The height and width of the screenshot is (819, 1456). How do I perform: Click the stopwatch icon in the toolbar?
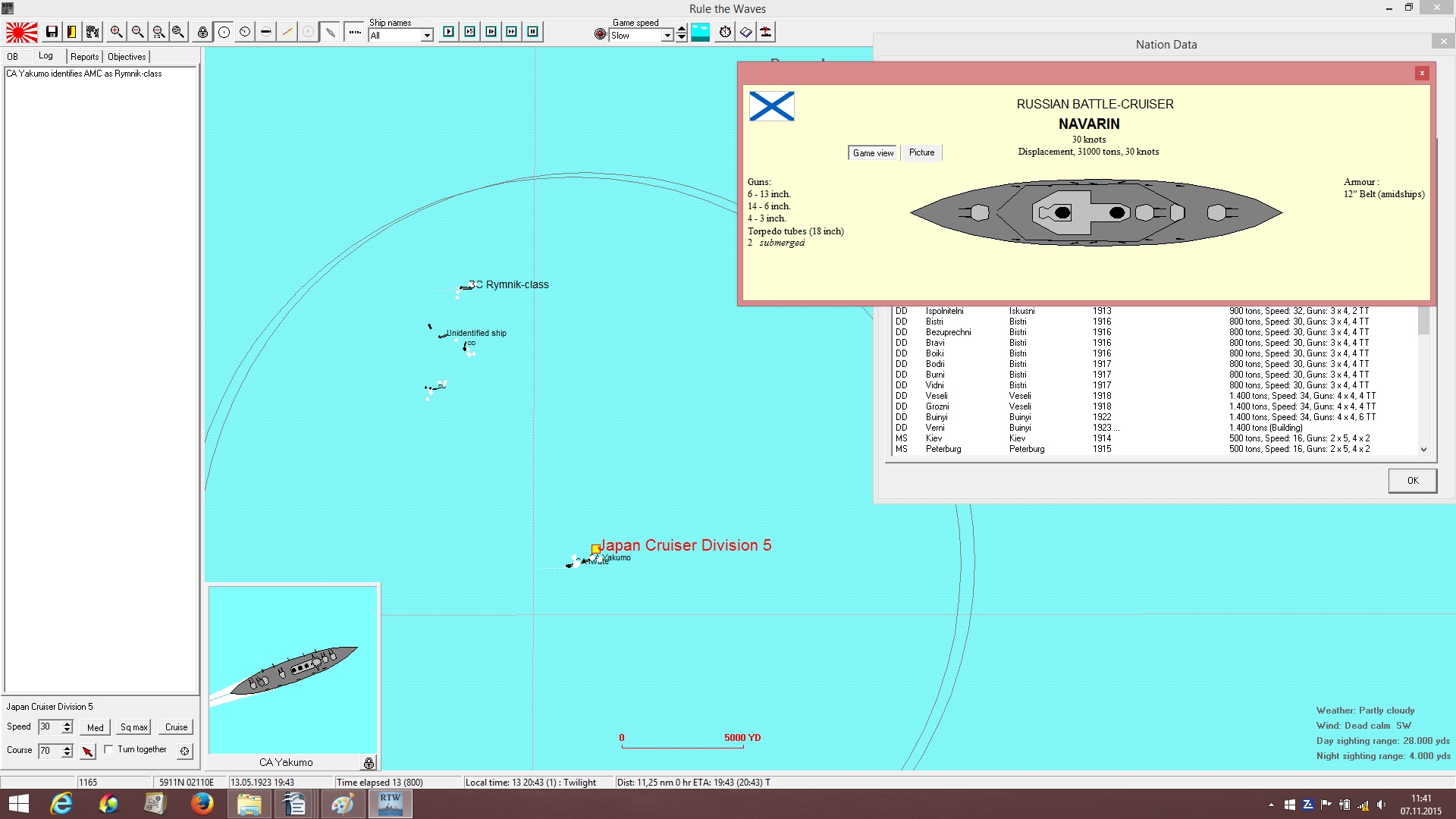click(x=725, y=32)
